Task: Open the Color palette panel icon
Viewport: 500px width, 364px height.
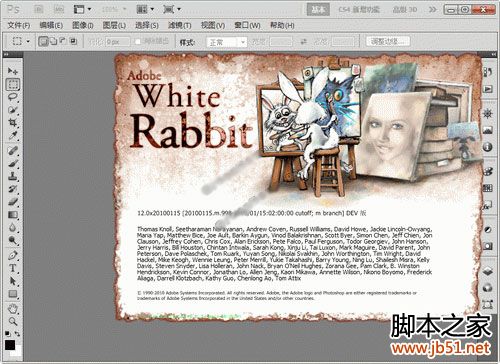Action: (x=487, y=171)
